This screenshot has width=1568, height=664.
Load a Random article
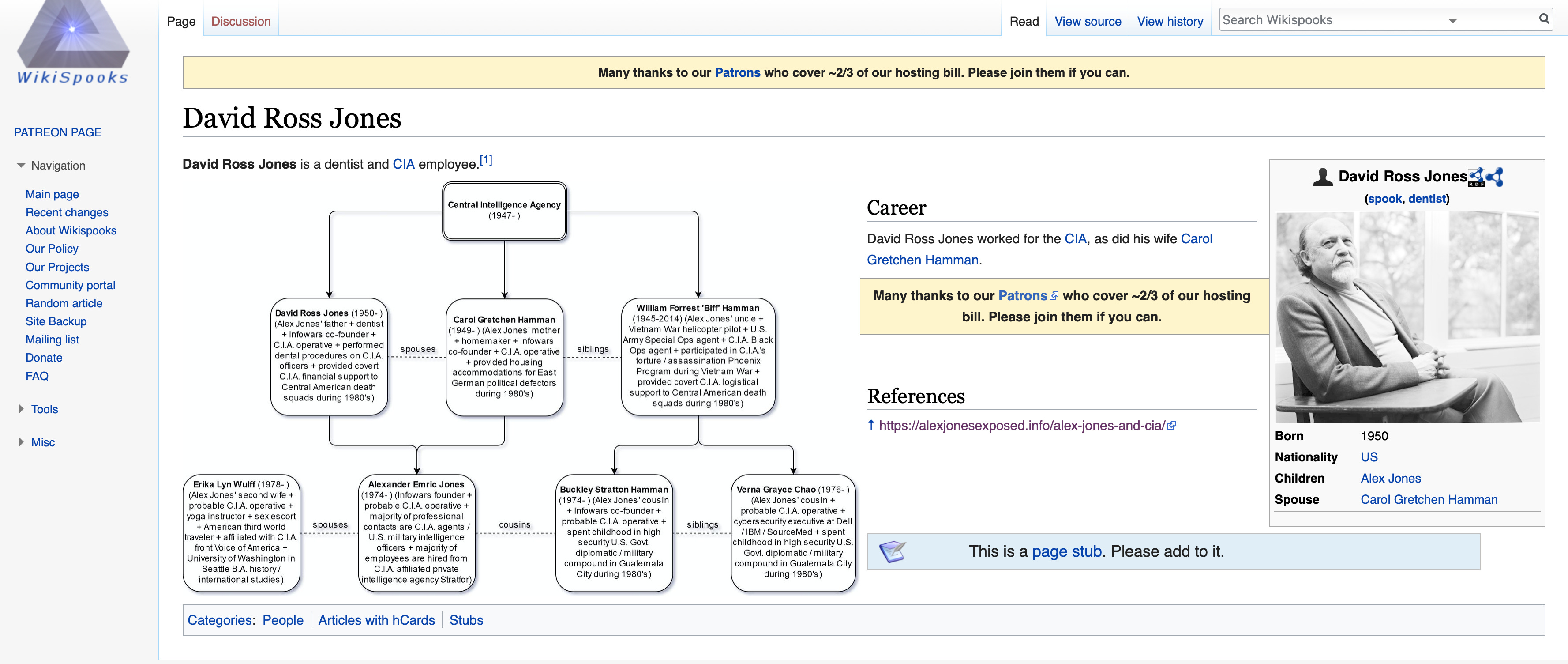point(64,303)
